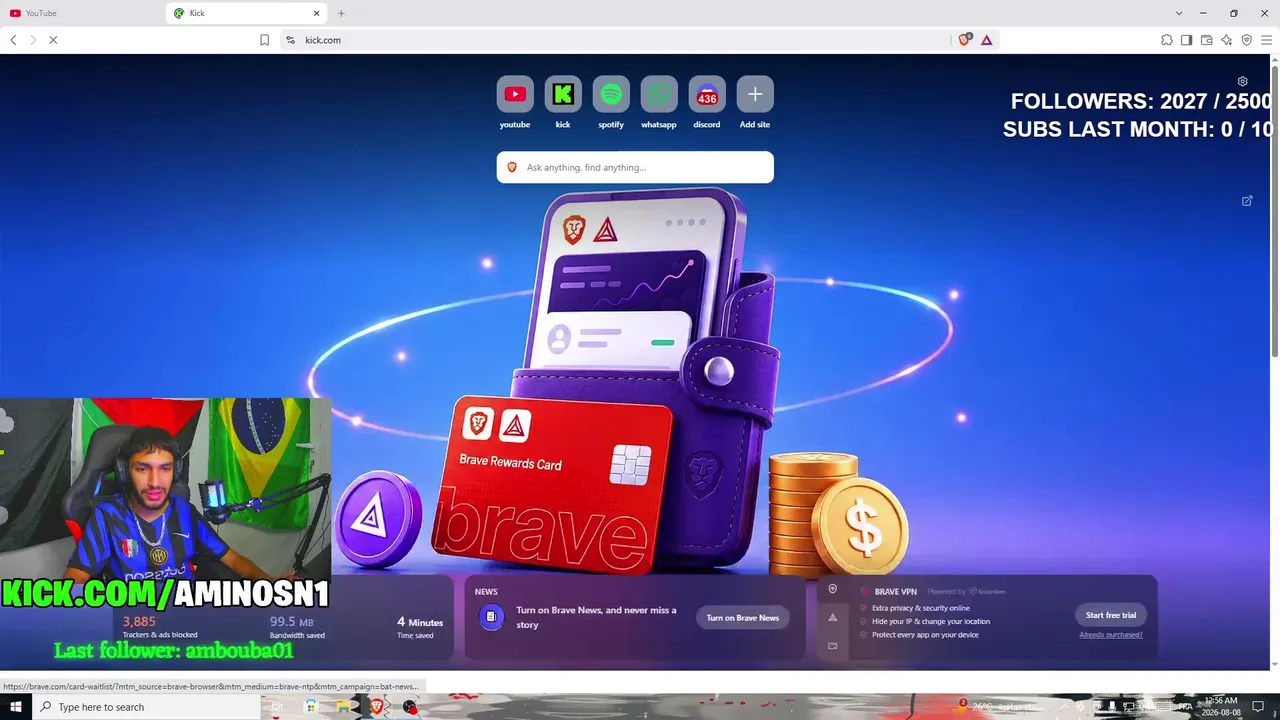Click the Start free trial button

pos(1111,615)
